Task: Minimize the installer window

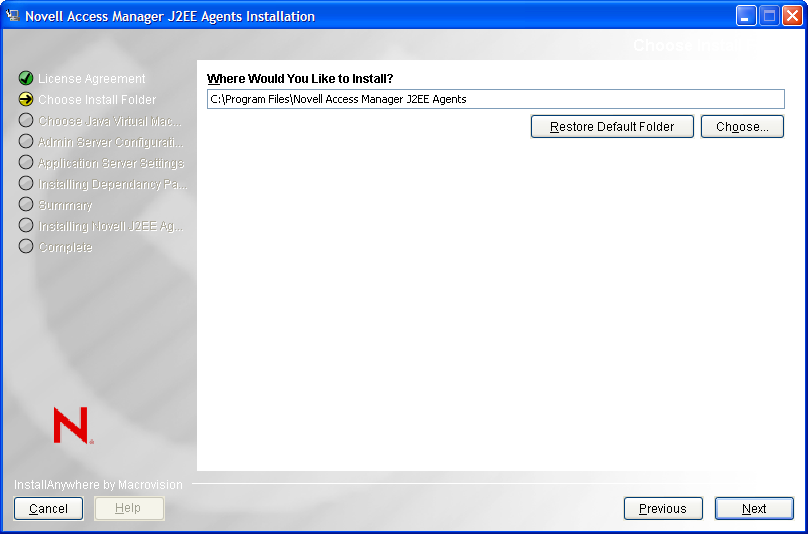Action: 745,16
